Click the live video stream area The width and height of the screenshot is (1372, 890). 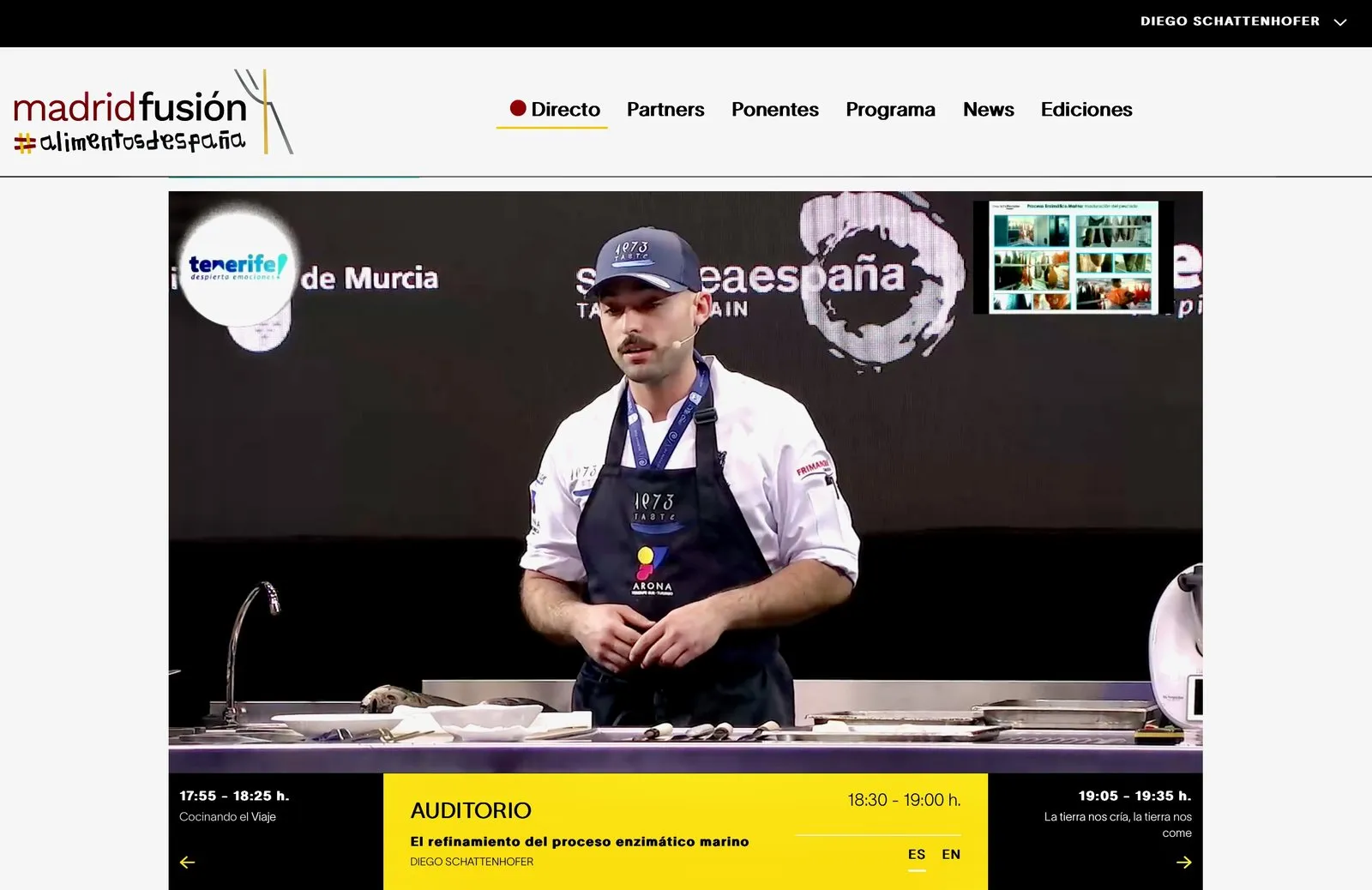(x=685, y=482)
